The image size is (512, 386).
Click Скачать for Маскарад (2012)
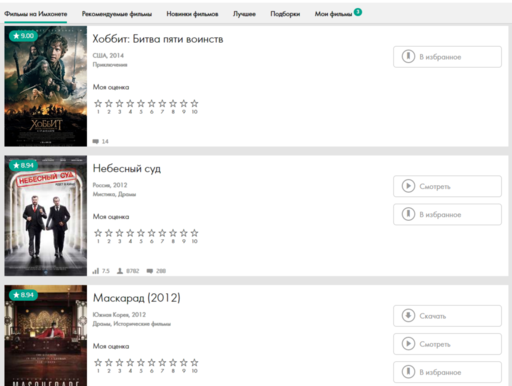447,316
